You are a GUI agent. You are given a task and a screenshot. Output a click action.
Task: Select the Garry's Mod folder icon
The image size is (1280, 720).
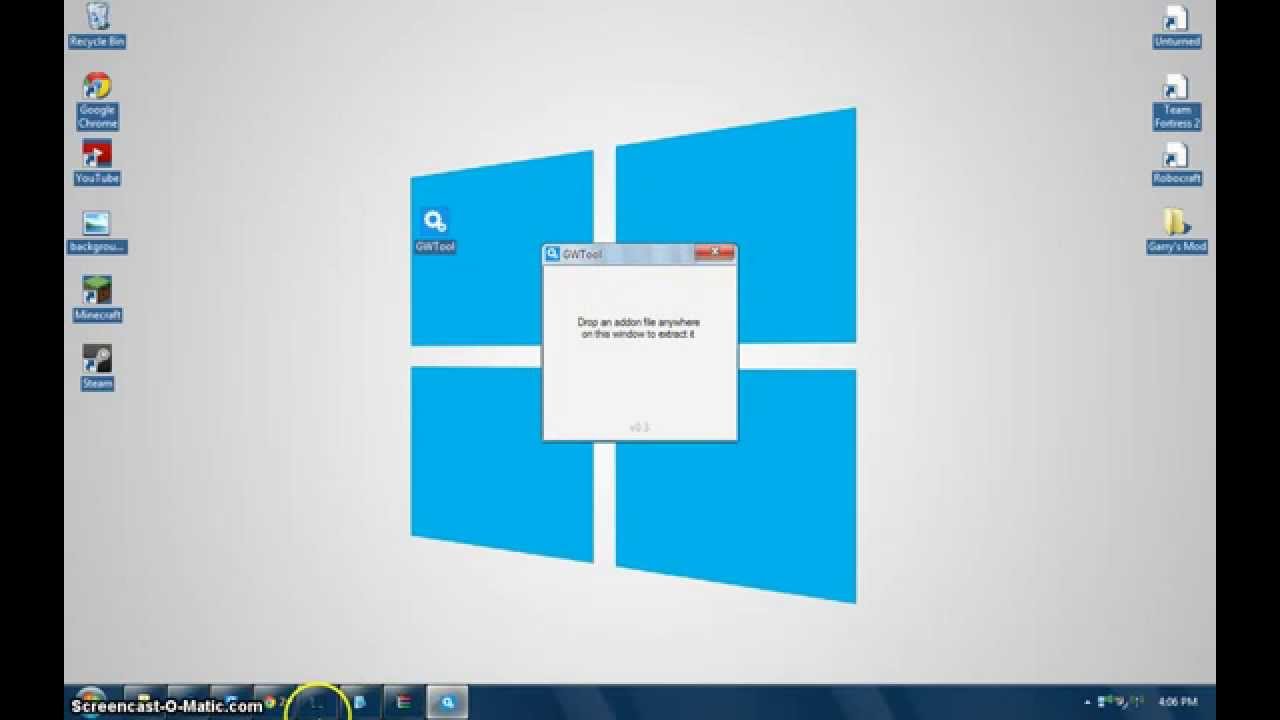[1177, 231]
